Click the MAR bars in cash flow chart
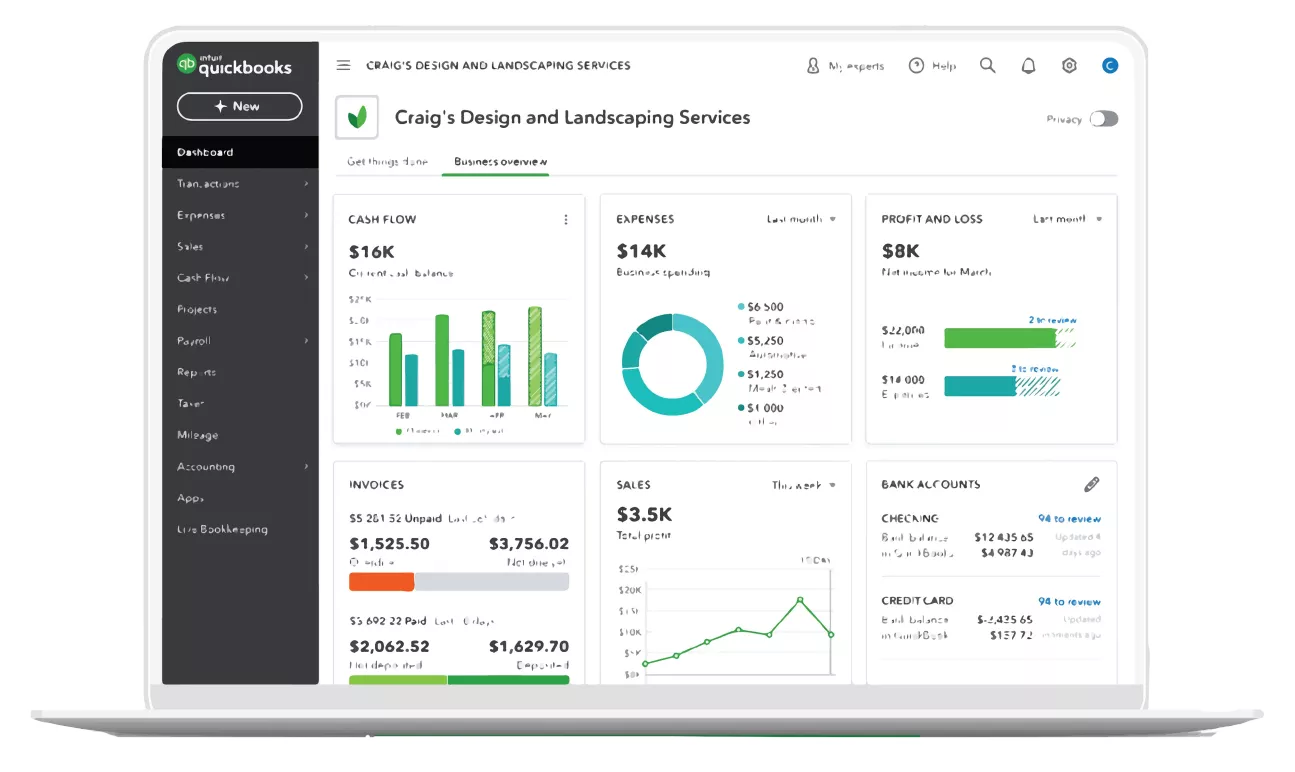 coord(449,359)
